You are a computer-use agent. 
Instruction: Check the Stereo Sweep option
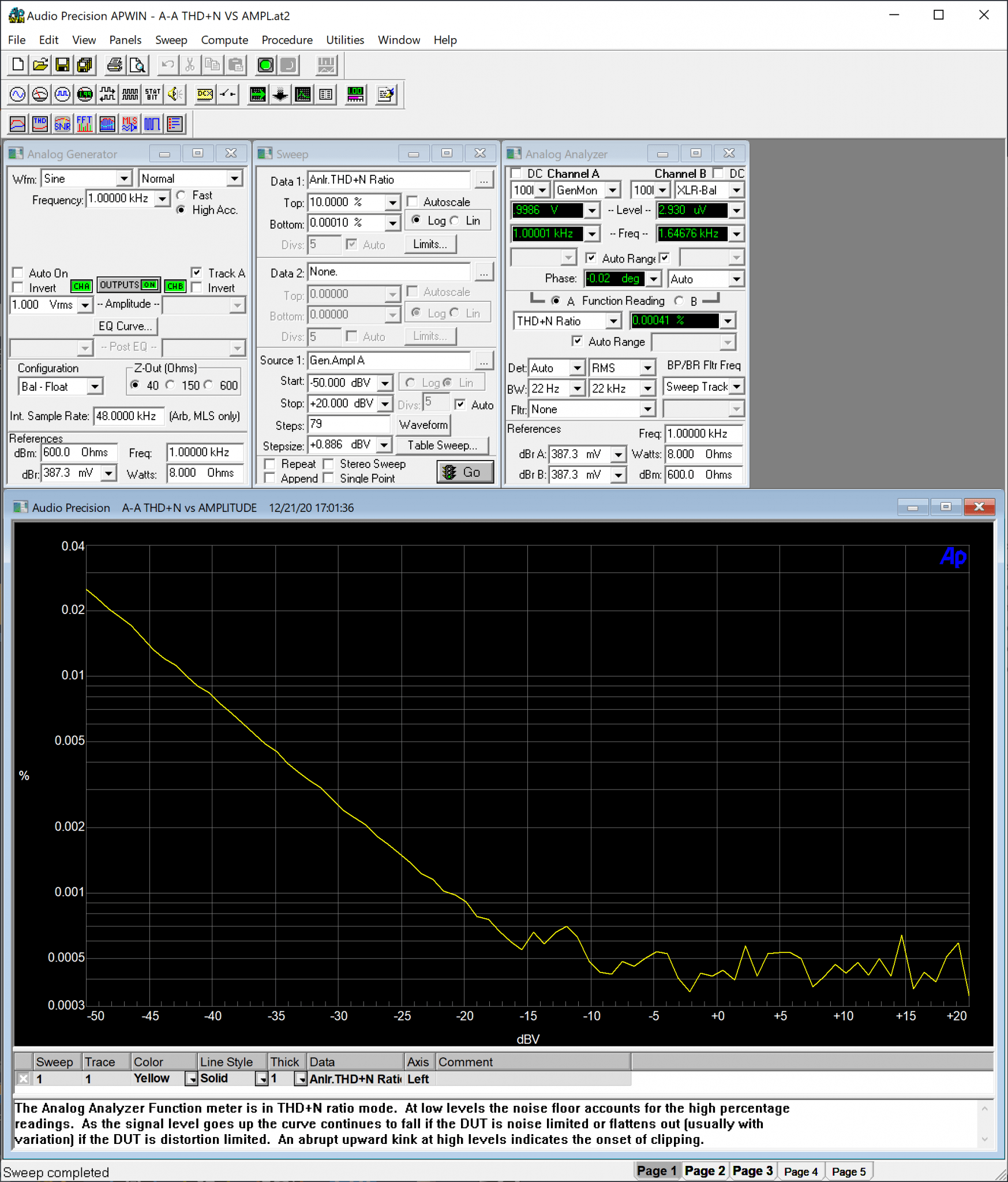click(328, 464)
